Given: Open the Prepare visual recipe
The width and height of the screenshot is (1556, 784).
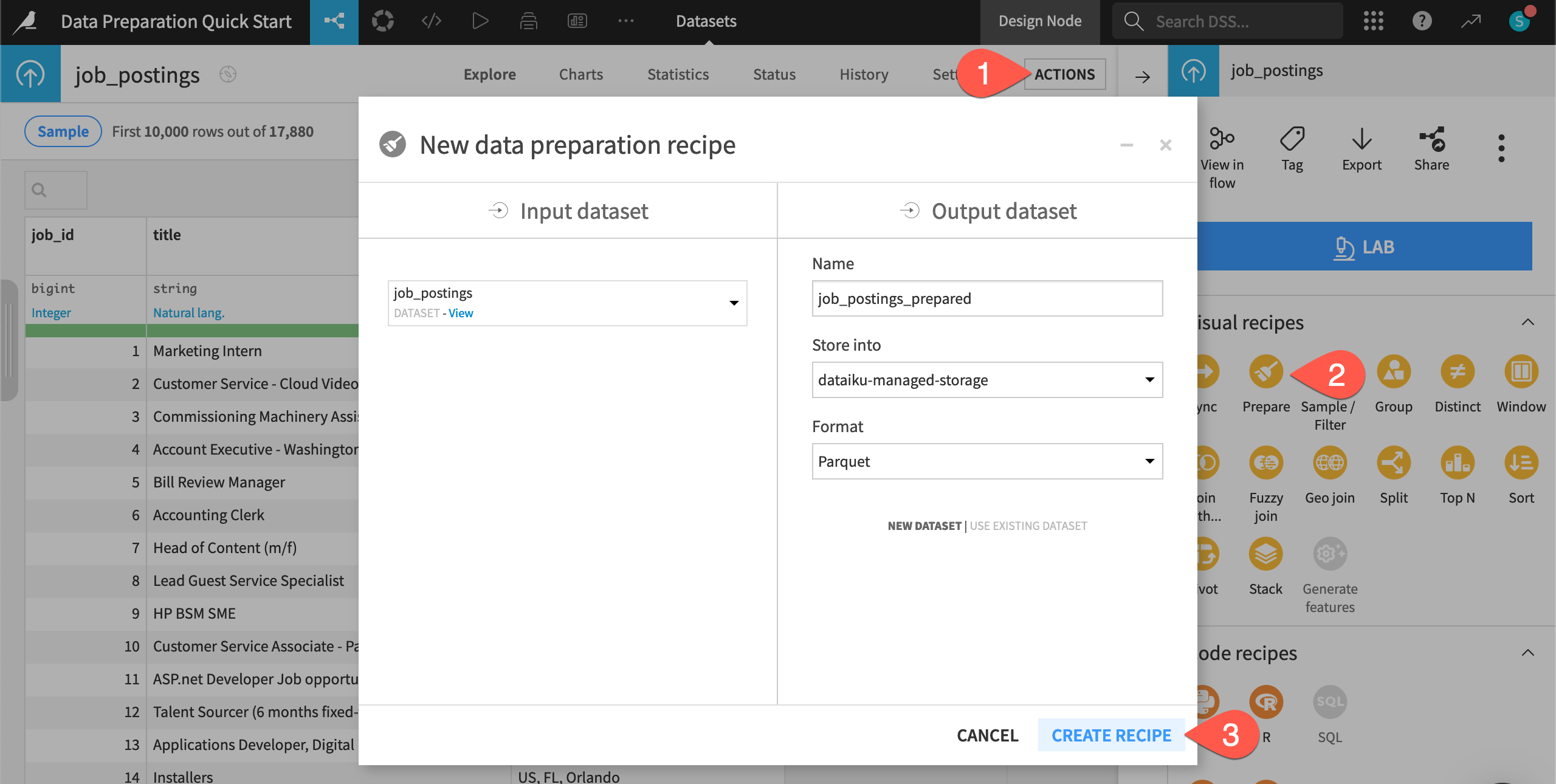Looking at the screenshot, I should pos(1265,372).
